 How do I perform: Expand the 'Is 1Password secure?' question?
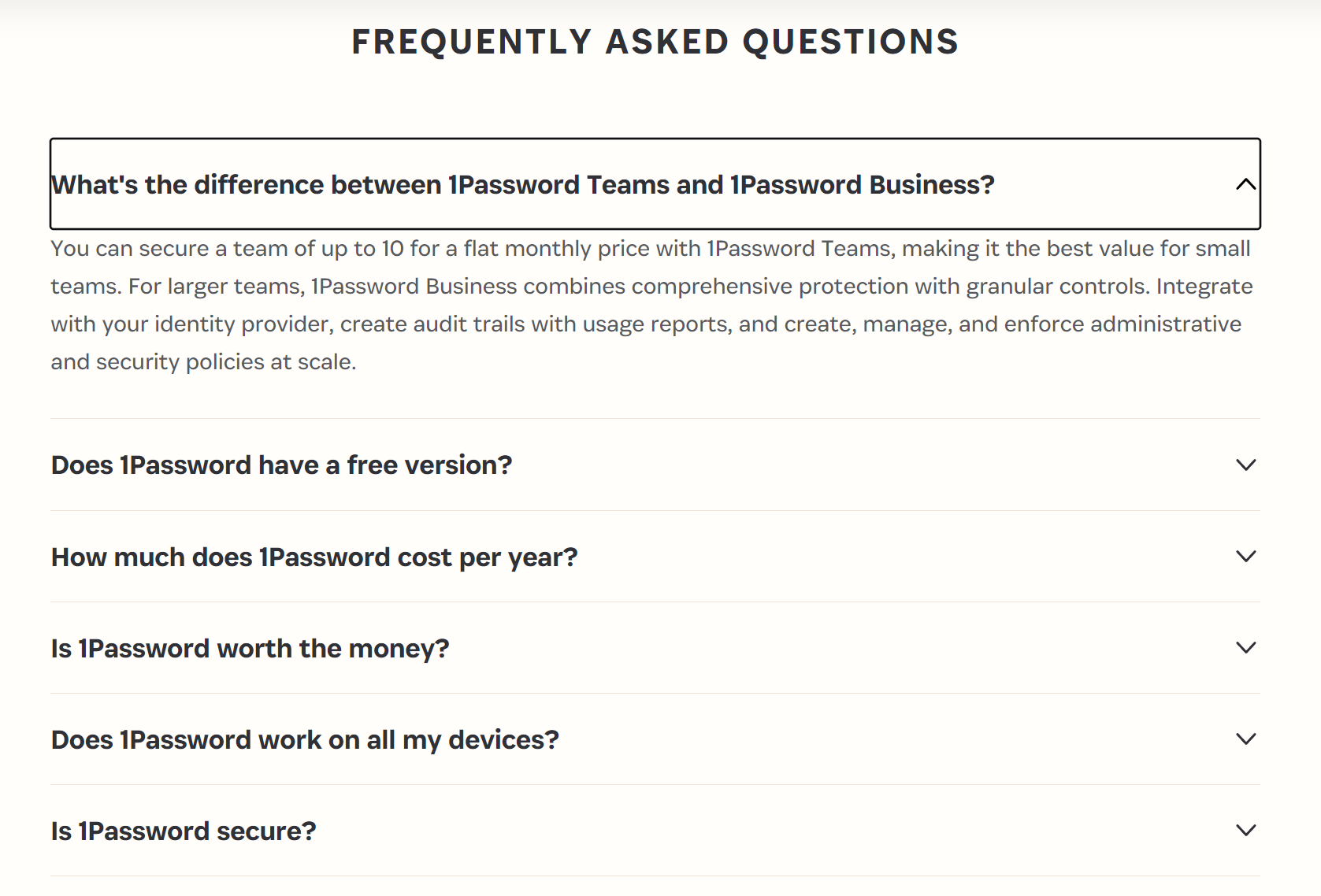(x=184, y=831)
